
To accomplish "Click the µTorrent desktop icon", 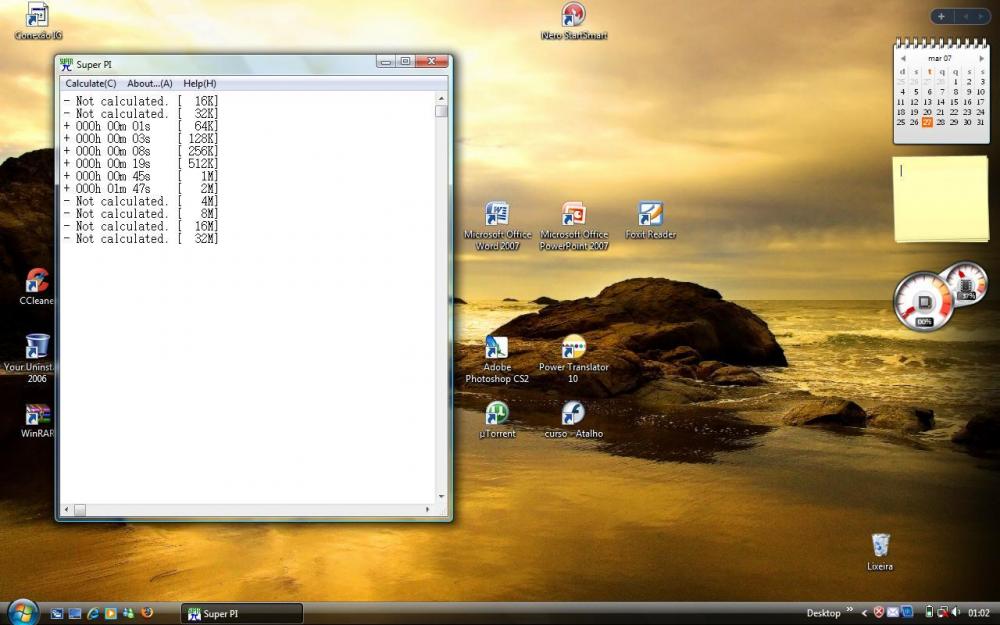I will click(x=497, y=413).
